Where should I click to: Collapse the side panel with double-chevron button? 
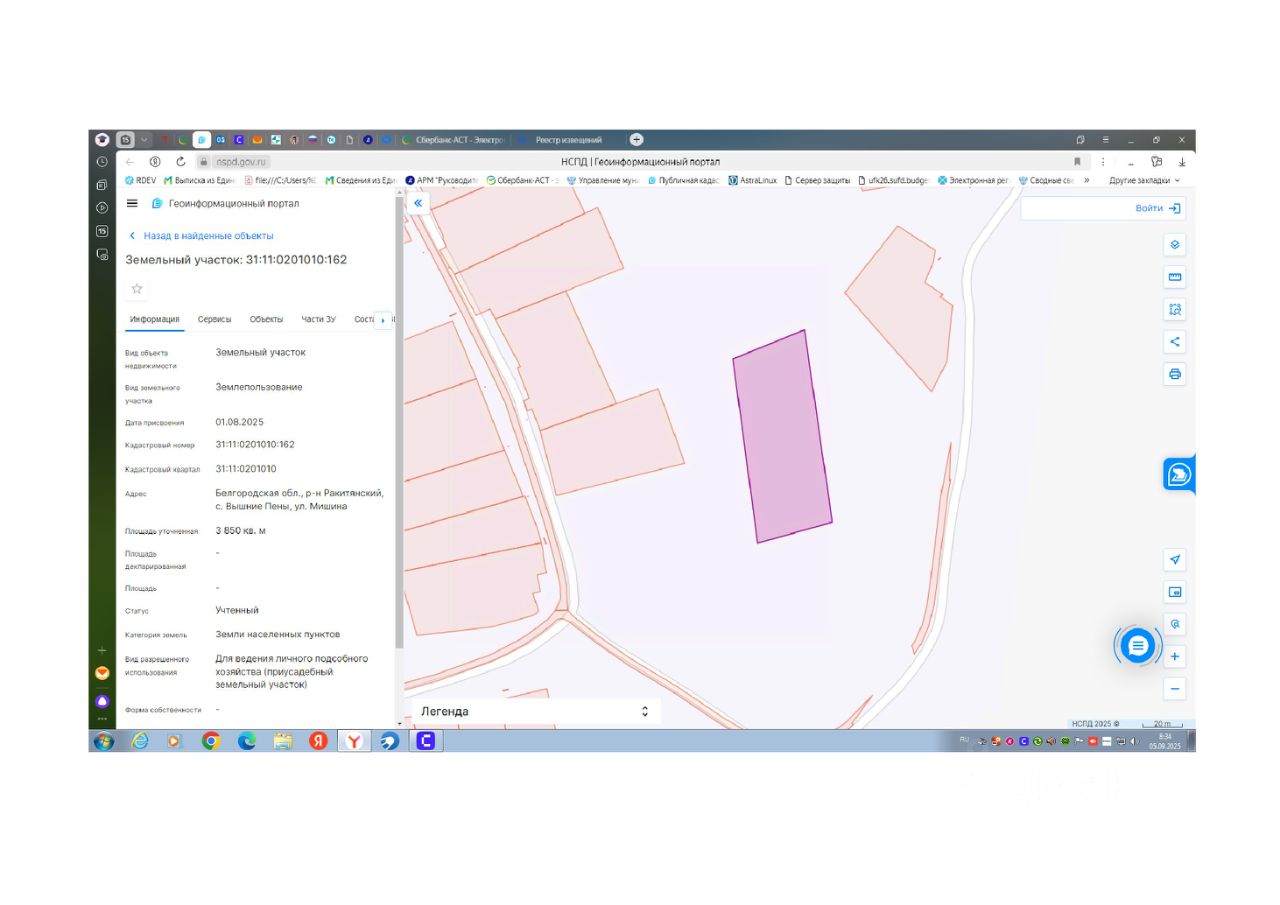tap(418, 203)
